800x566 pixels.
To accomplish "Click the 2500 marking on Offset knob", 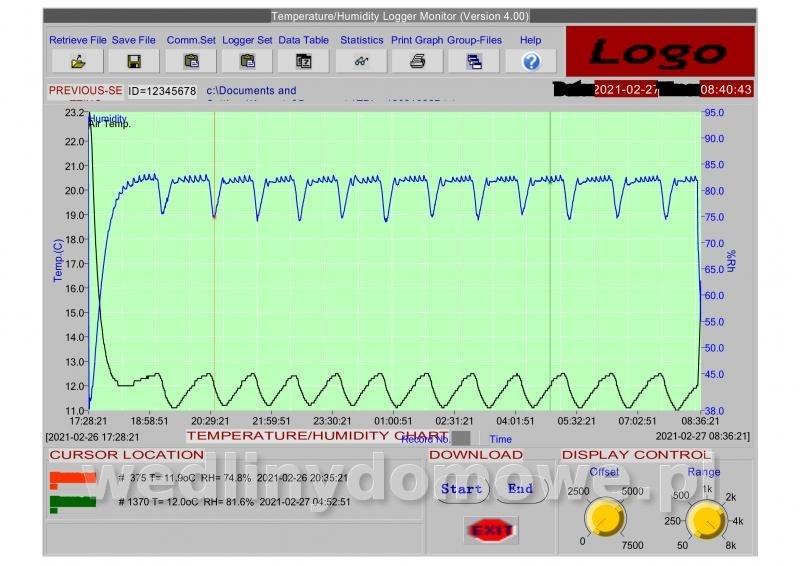I will pyautogui.click(x=579, y=491).
